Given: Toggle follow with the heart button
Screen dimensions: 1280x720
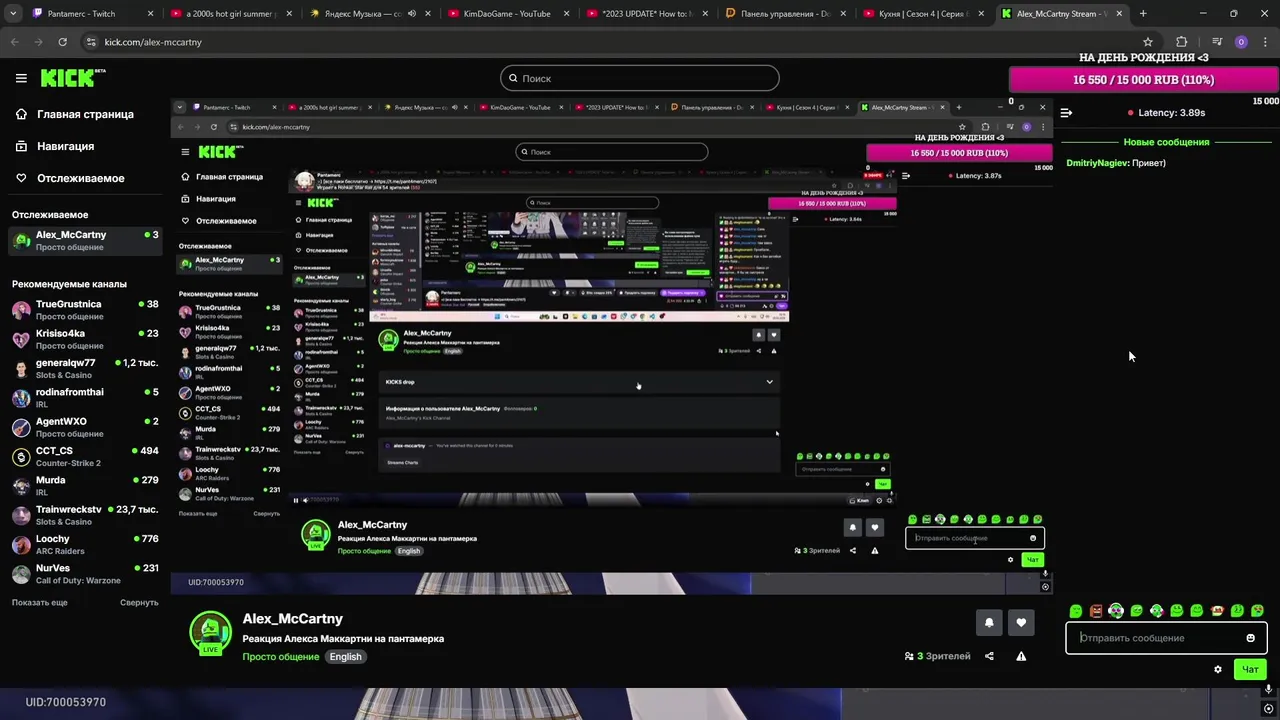Looking at the screenshot, I should (1021, 622).
